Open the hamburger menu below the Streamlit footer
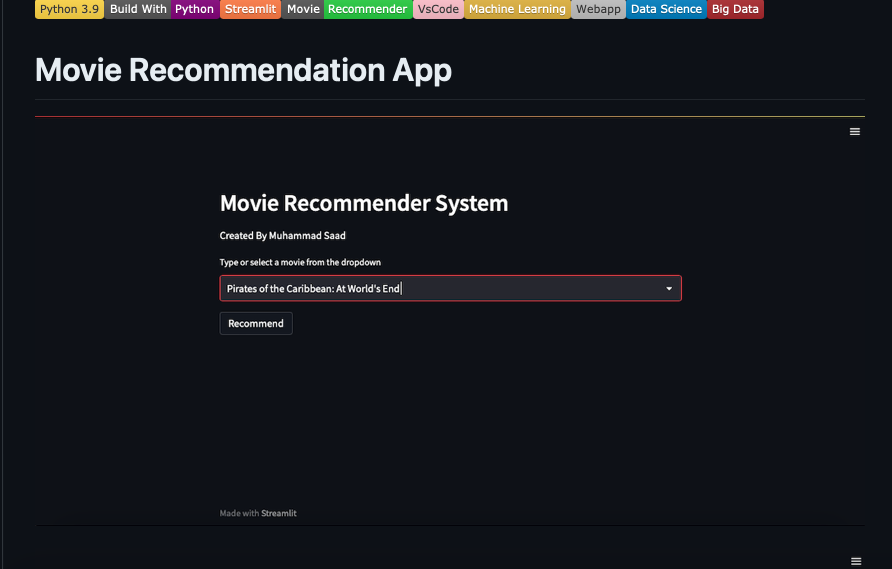Viewport: 892px width, 569px height. tap(854, 562)
